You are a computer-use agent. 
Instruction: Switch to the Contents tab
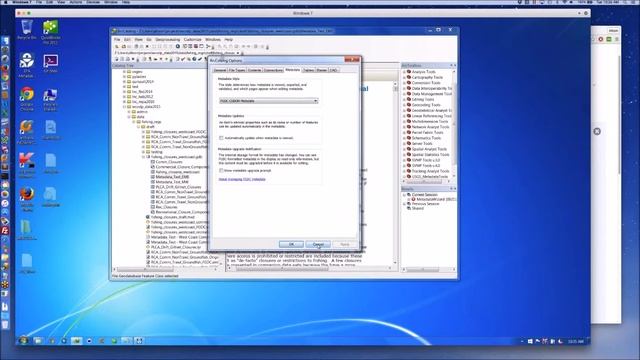pyautogui.click(x=254, y=70)
